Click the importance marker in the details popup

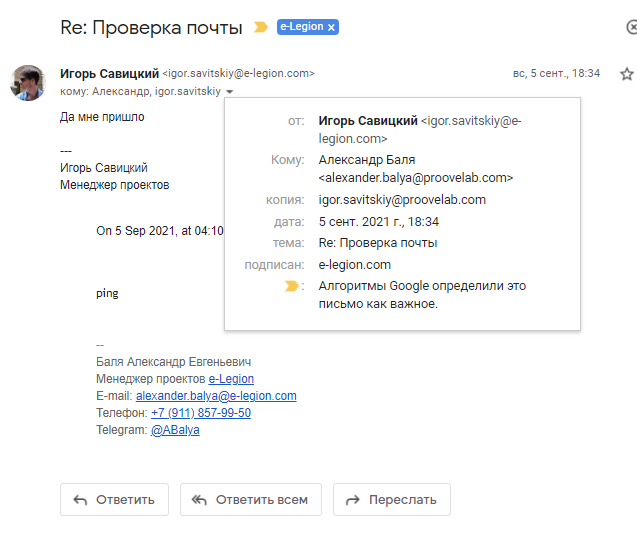(291, 286)
